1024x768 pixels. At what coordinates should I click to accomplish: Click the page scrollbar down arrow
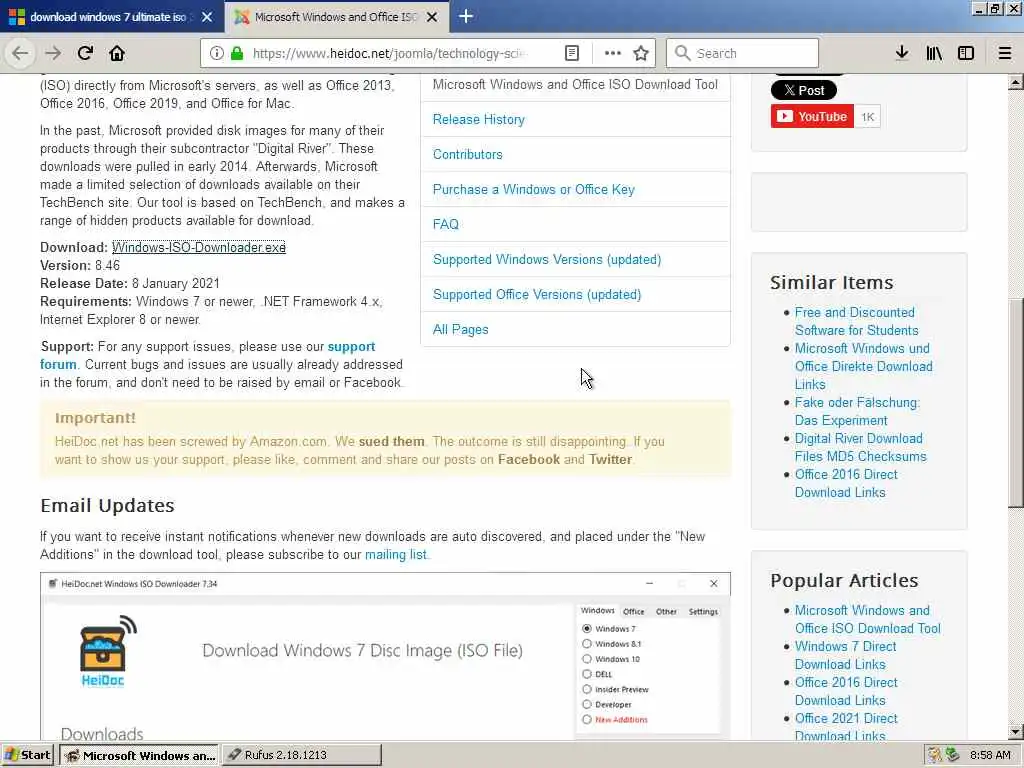coord(1016,731)
